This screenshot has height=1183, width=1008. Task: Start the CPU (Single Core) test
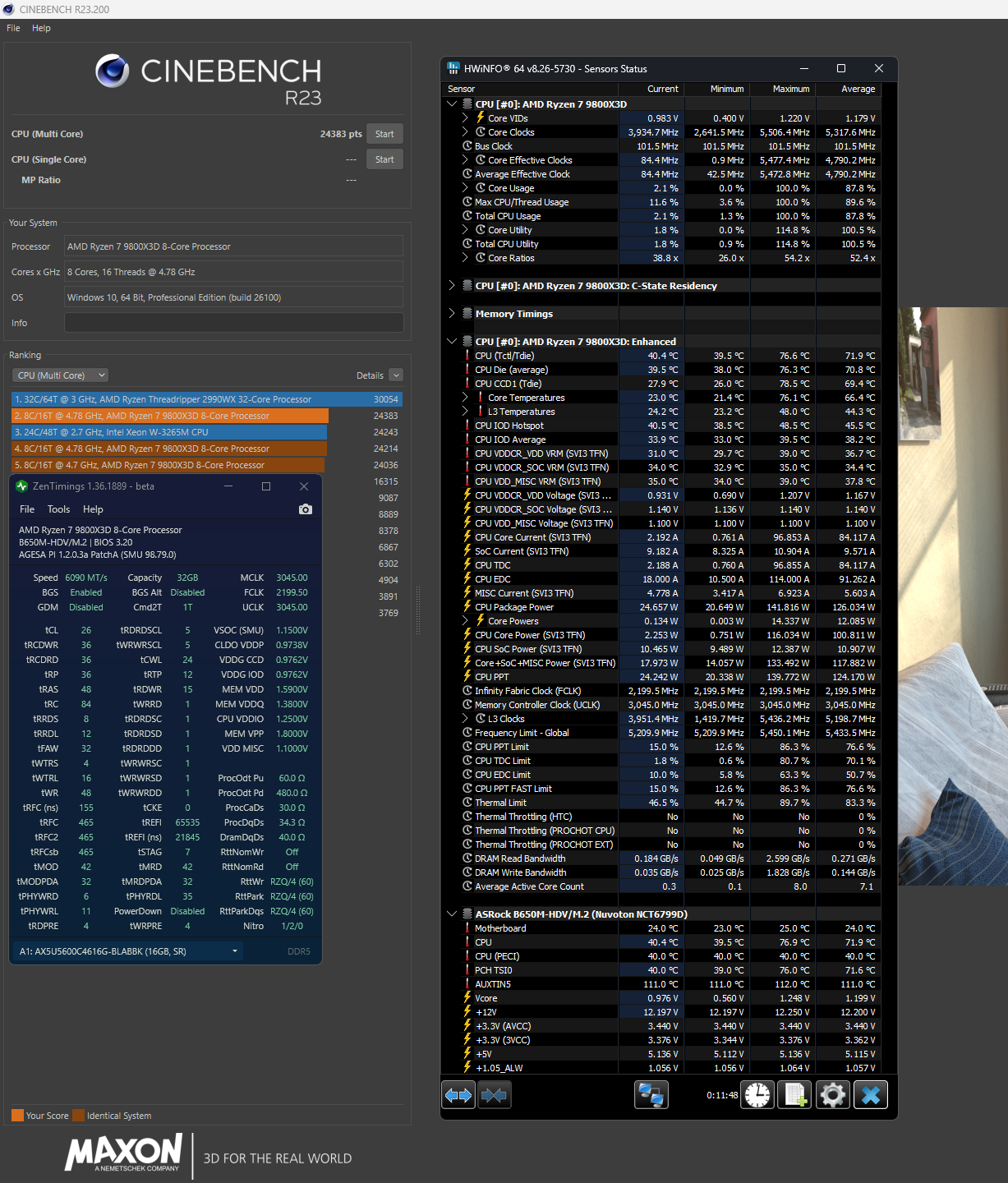pos(384,159)
